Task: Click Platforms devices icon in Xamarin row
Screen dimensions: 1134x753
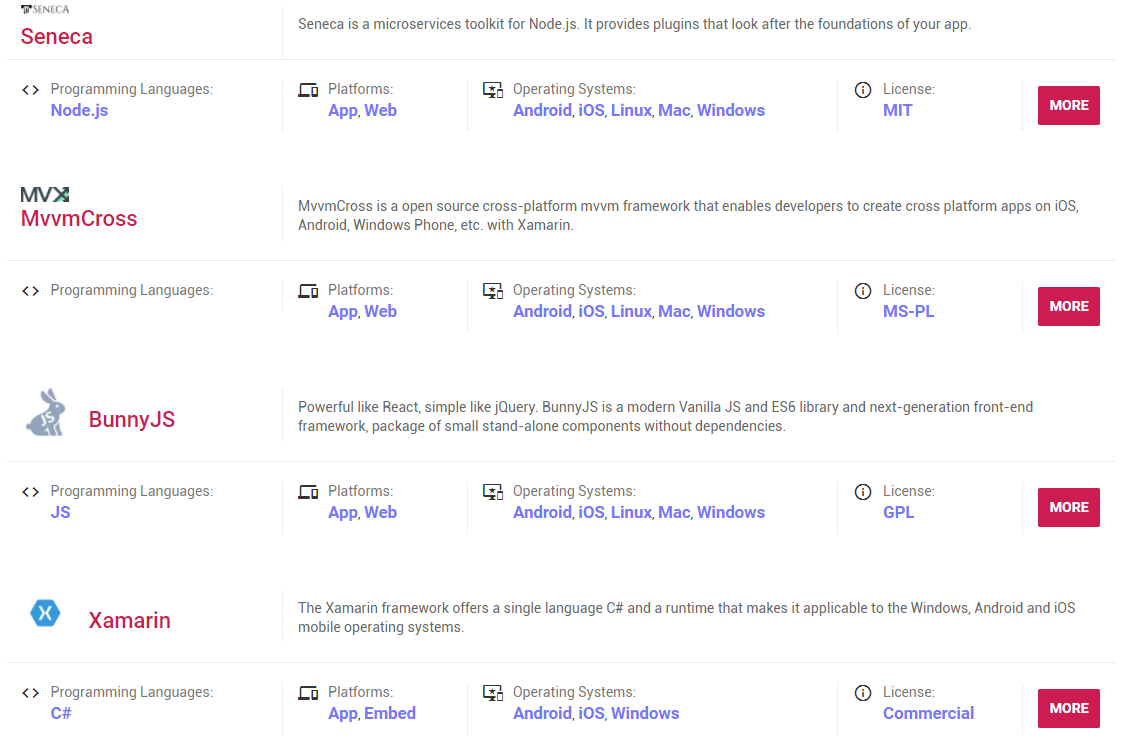Action: [x=308, y=693]
